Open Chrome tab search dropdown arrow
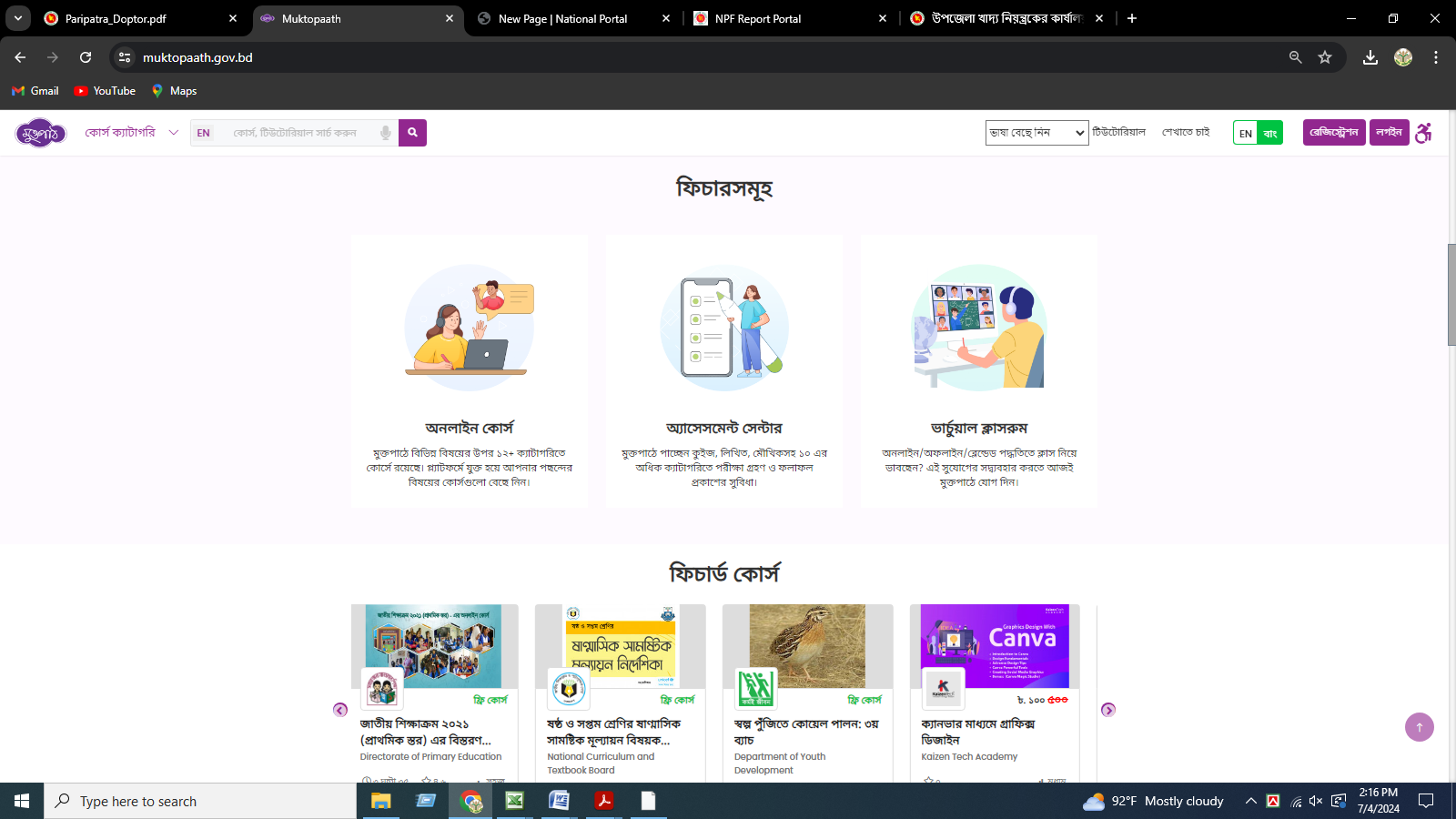The width and height of the screenshot is (1456, 819). coord(18,18)
